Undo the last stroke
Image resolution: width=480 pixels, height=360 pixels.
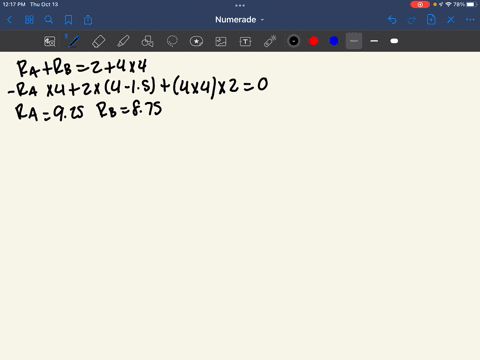point(392,20)
